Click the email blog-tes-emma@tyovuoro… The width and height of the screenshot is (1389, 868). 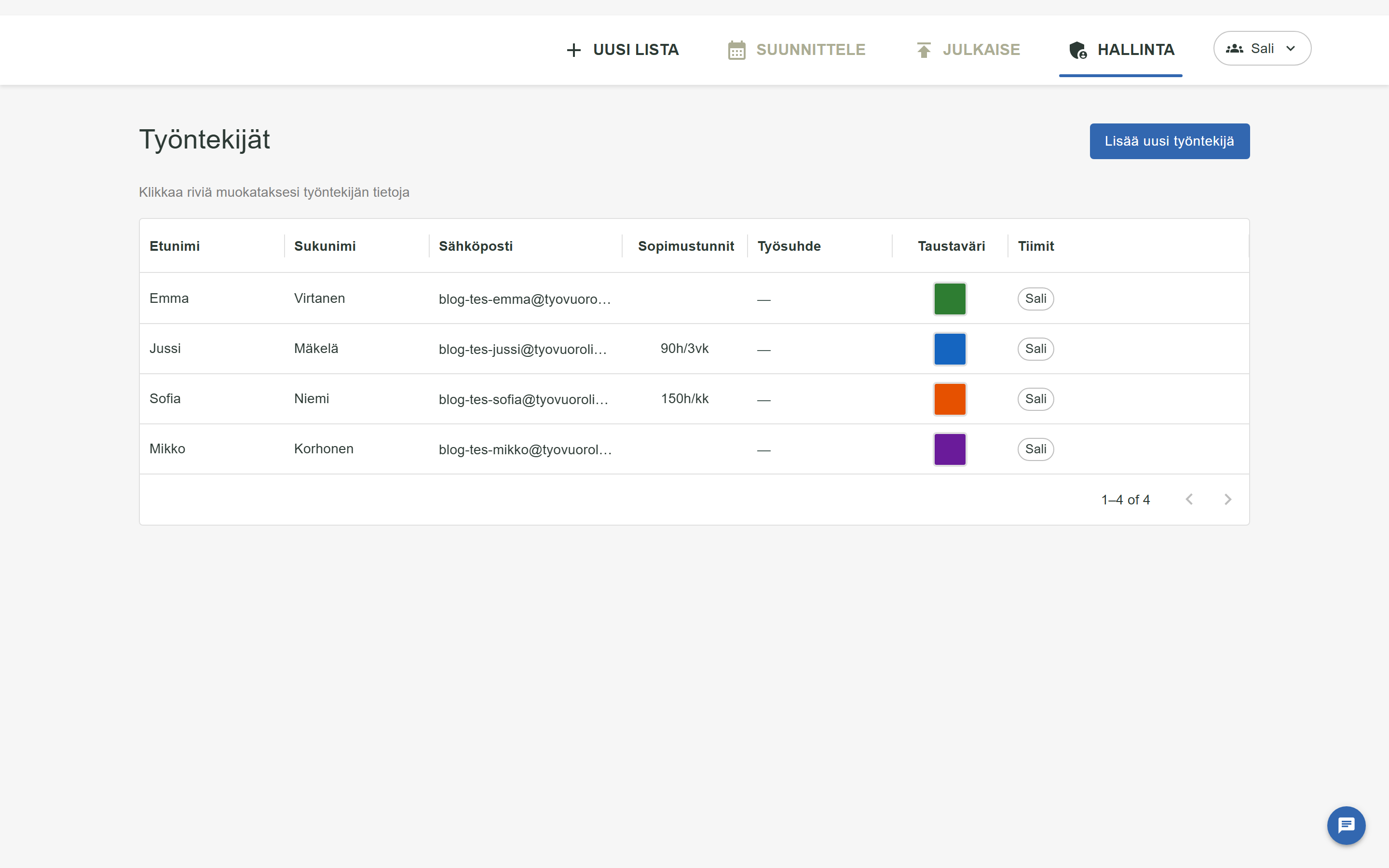click(525, 299)
